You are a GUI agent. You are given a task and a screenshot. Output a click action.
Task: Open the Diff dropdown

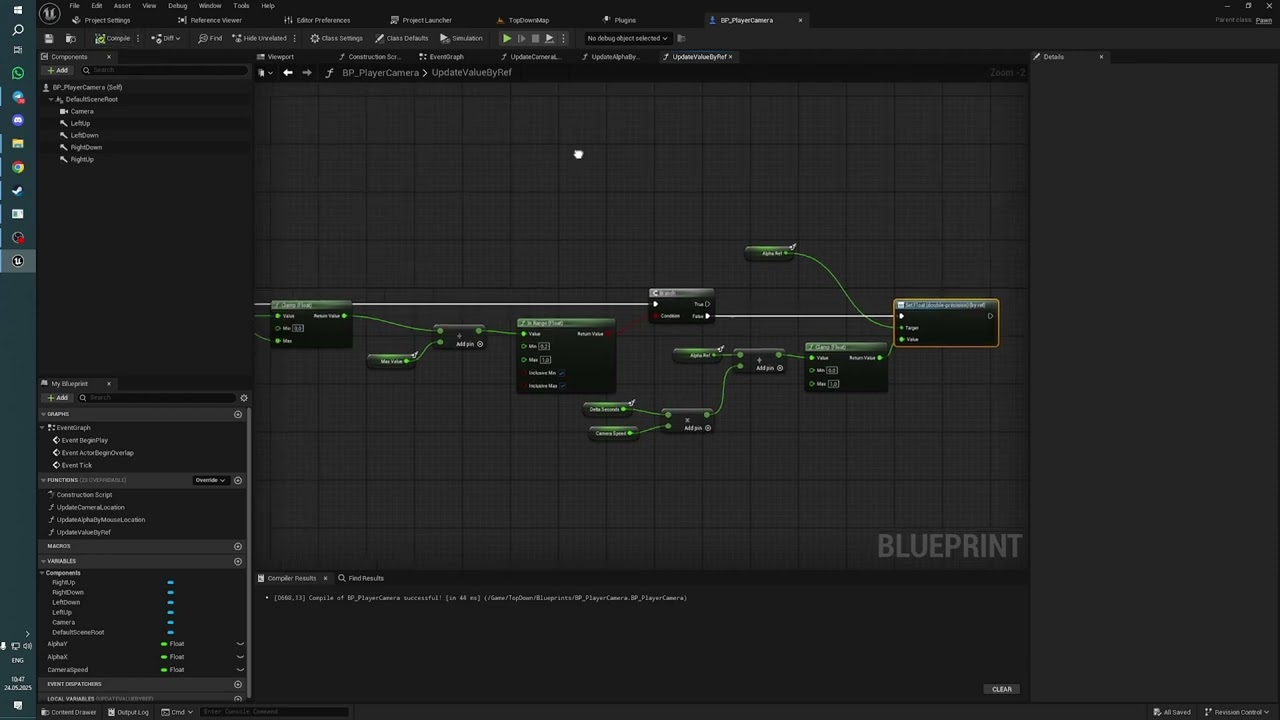(x=166, y=38)
